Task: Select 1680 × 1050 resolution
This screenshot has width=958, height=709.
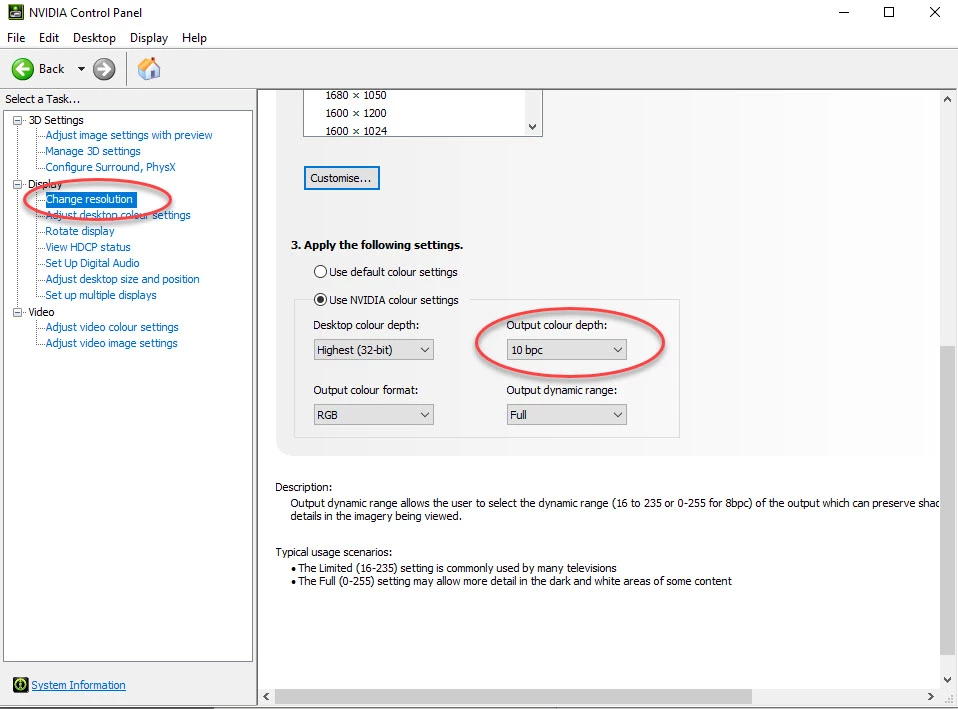Action: click(356, 95)
